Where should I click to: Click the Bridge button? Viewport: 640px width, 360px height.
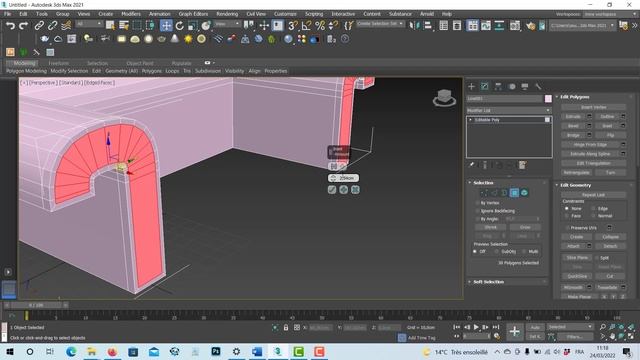click(x=573, y=135)
